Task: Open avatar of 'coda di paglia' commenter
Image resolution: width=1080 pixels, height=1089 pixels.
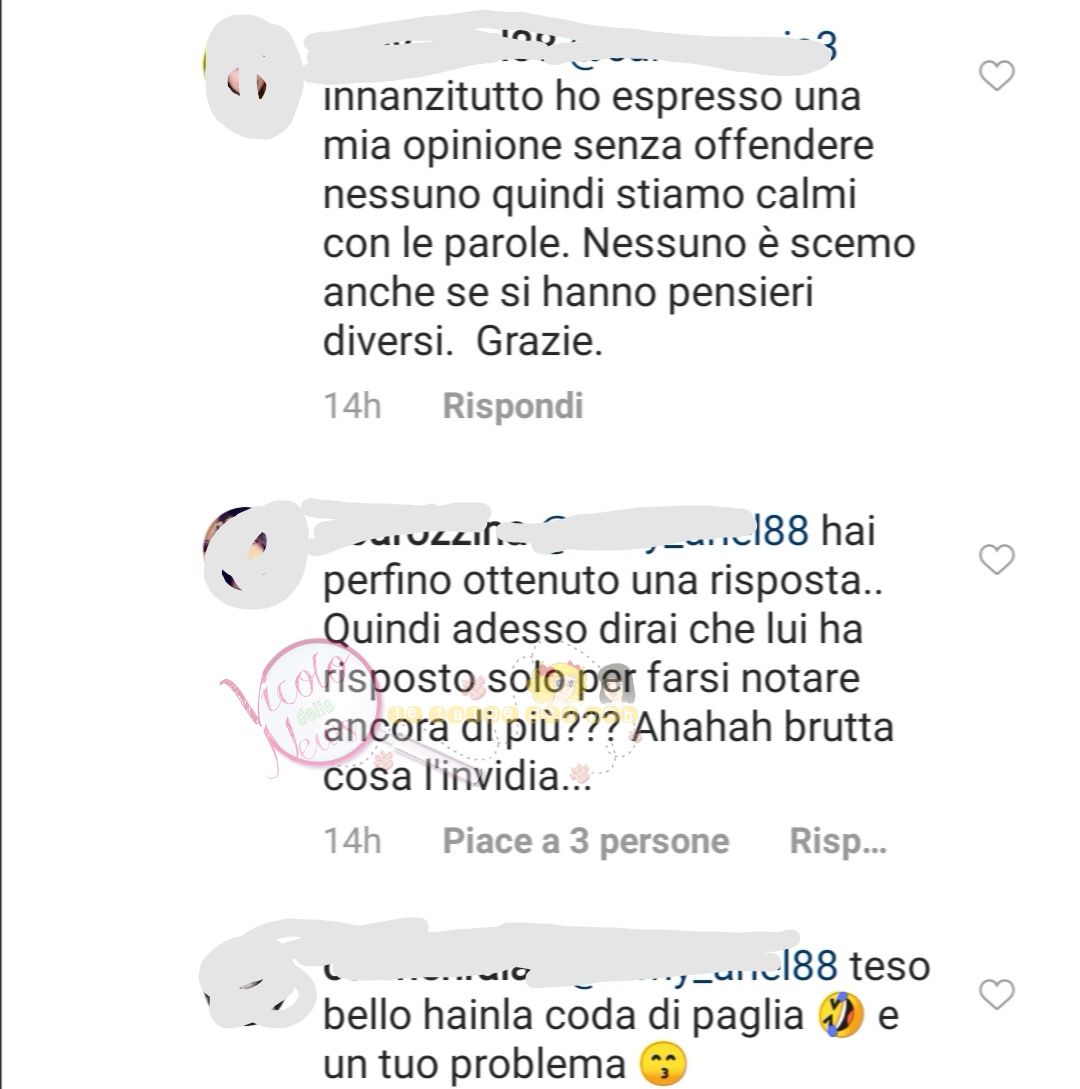Action: (x=247, y=986)
